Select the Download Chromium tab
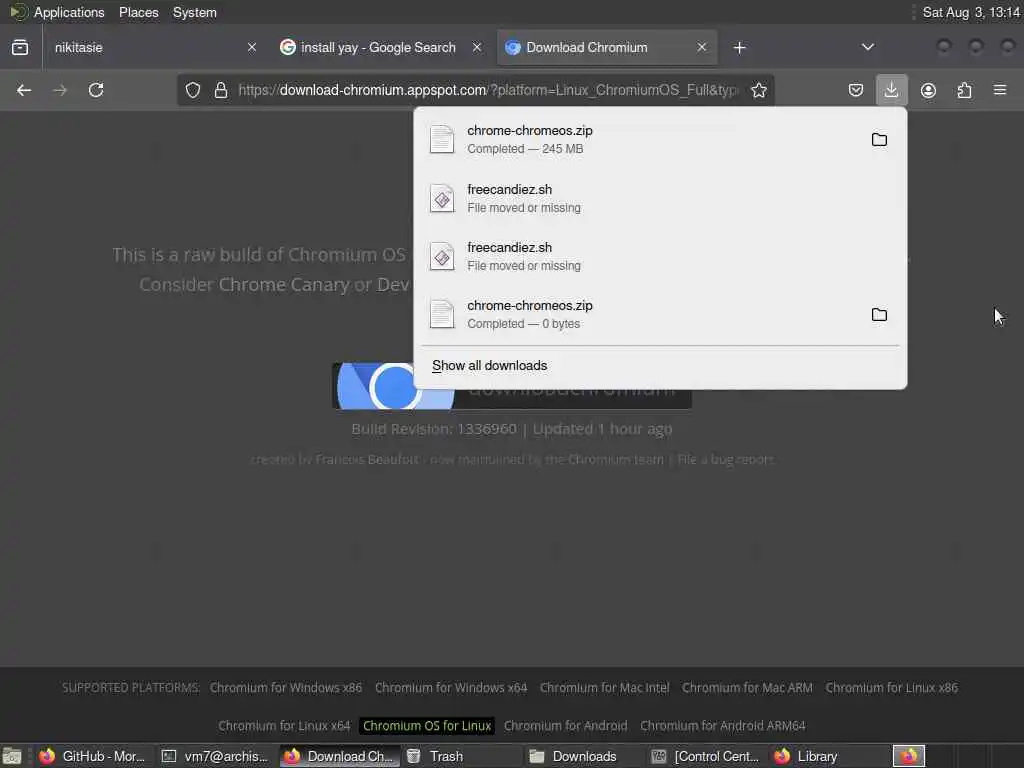 click(x=607, y=47)
